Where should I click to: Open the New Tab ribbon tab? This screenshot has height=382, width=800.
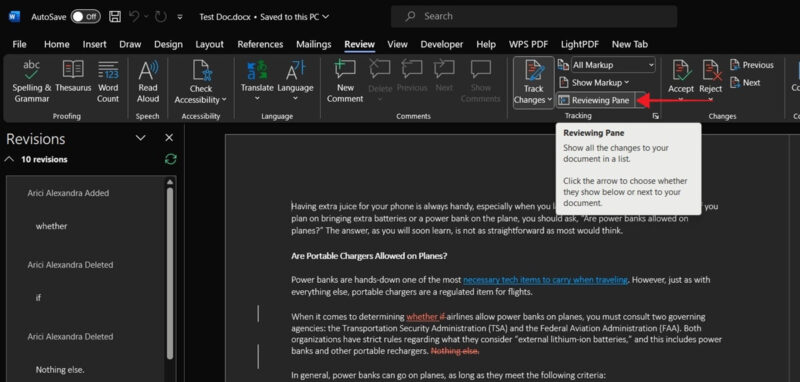[630, 44]
